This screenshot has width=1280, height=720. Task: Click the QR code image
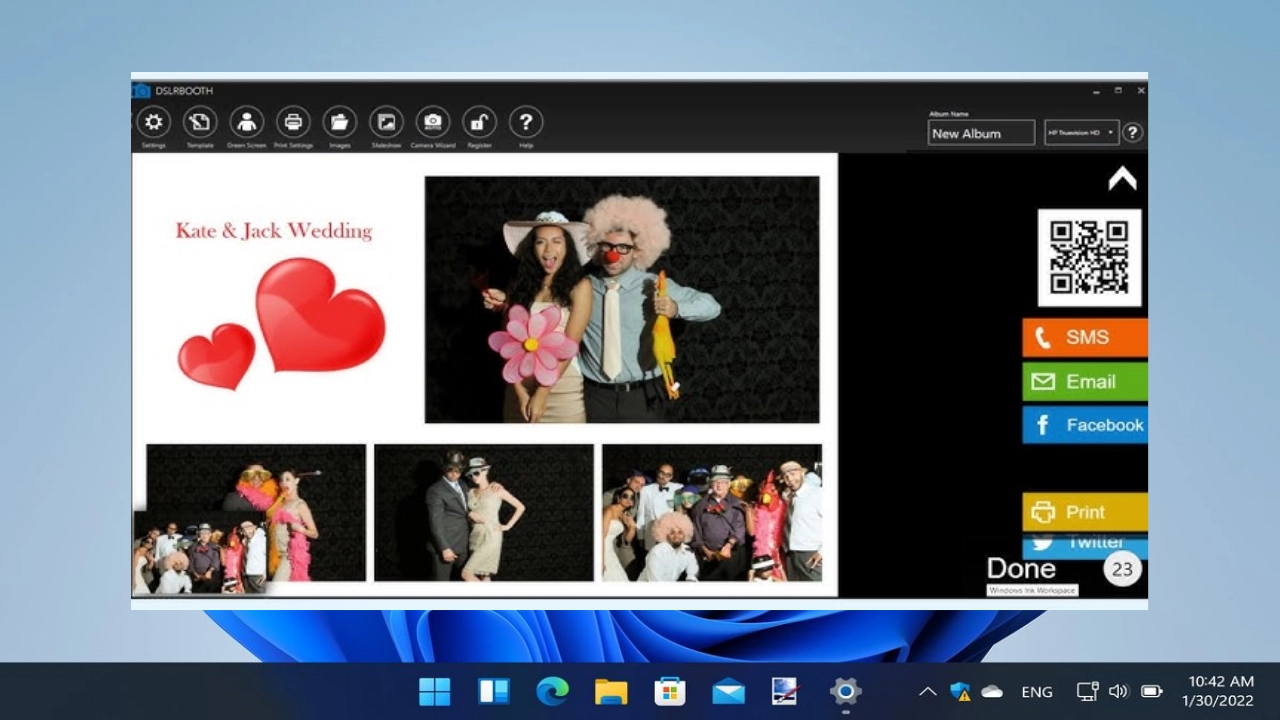tap(1089, 258)
